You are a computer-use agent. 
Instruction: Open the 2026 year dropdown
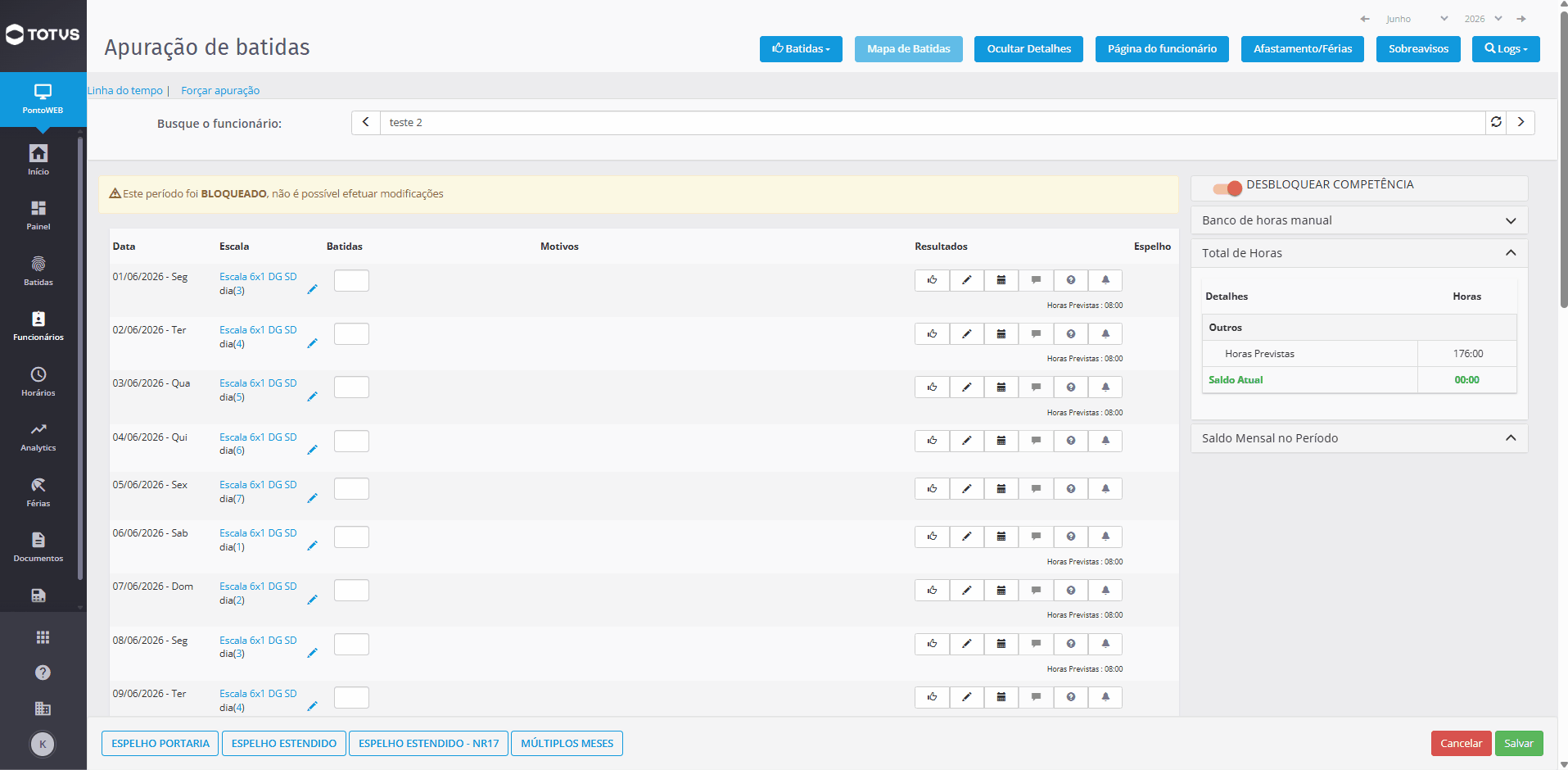point(1483,19)
